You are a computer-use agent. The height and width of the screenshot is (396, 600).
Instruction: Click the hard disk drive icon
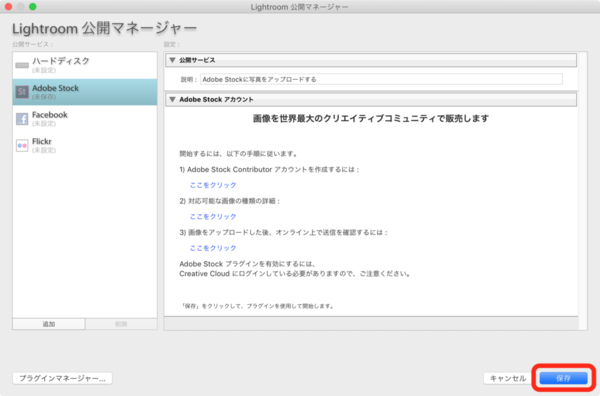22,65
